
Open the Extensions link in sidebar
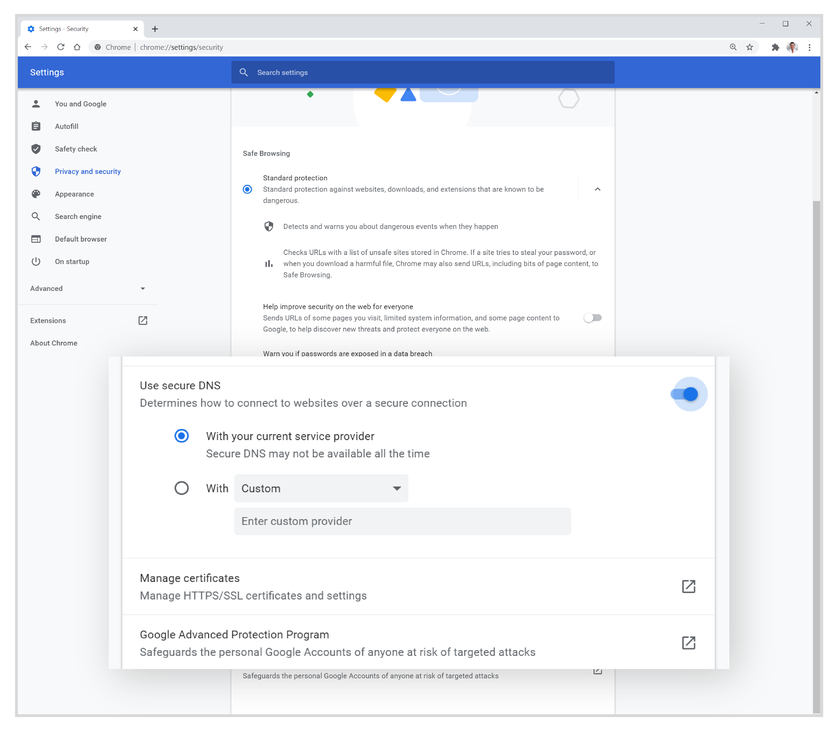tap(48, 320)
